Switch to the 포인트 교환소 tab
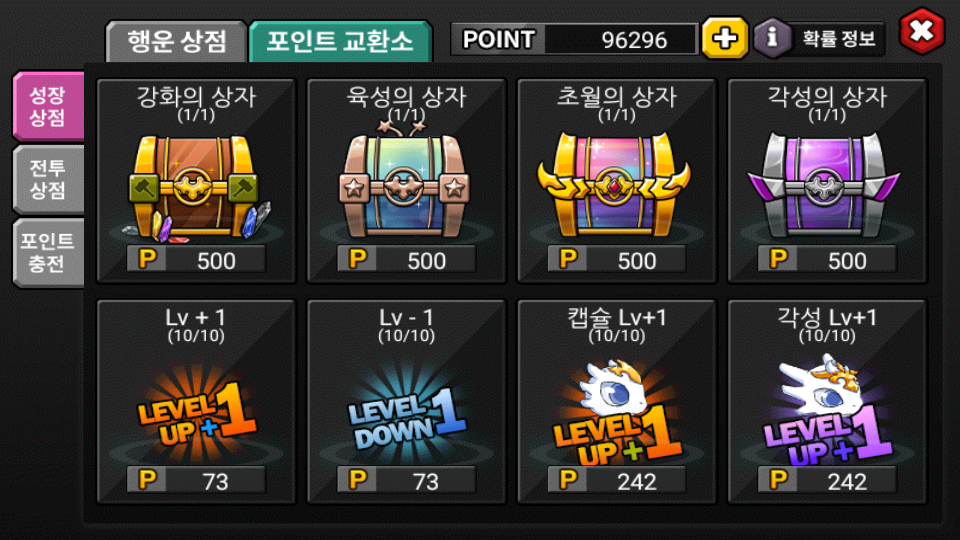Image resolution: width=960 pixels, height=540 pixels. pyautogui.click(x=340, y=41)
